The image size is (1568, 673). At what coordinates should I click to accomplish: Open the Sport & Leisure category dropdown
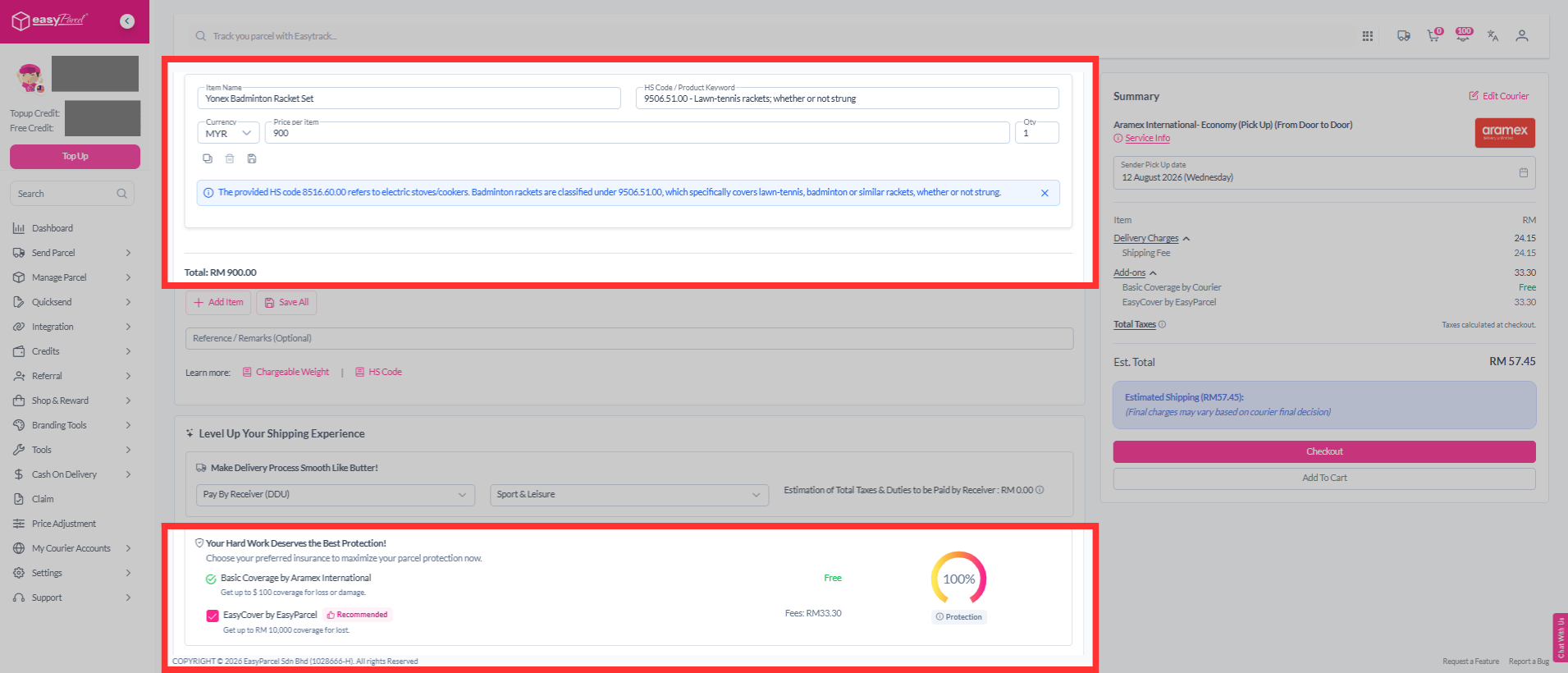[x=629, y=495]
